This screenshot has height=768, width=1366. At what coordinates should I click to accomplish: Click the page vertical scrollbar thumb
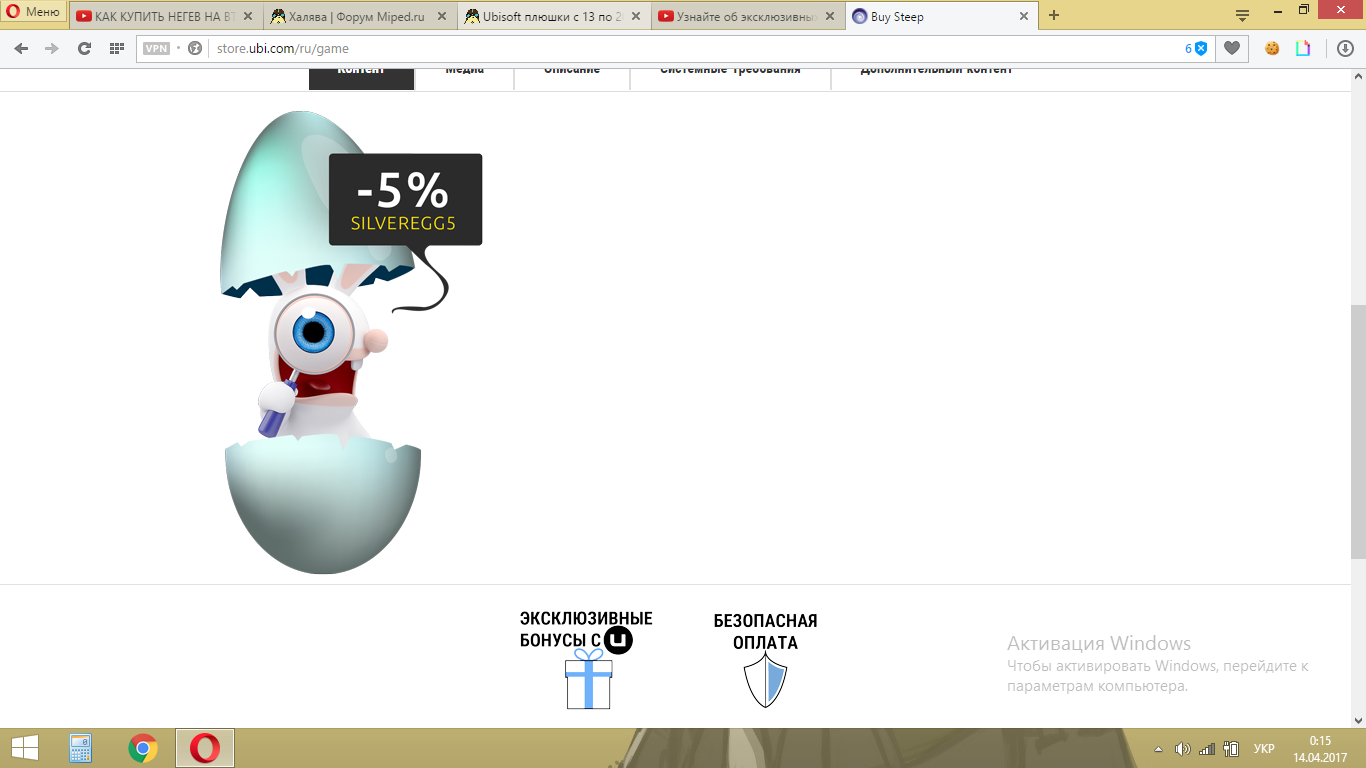1358,431
